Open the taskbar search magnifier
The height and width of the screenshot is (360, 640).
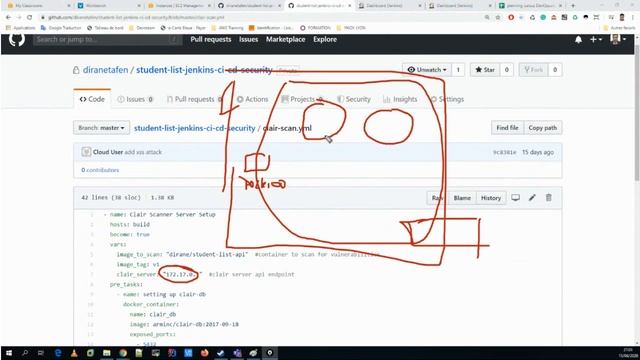[x=25, y=353]
